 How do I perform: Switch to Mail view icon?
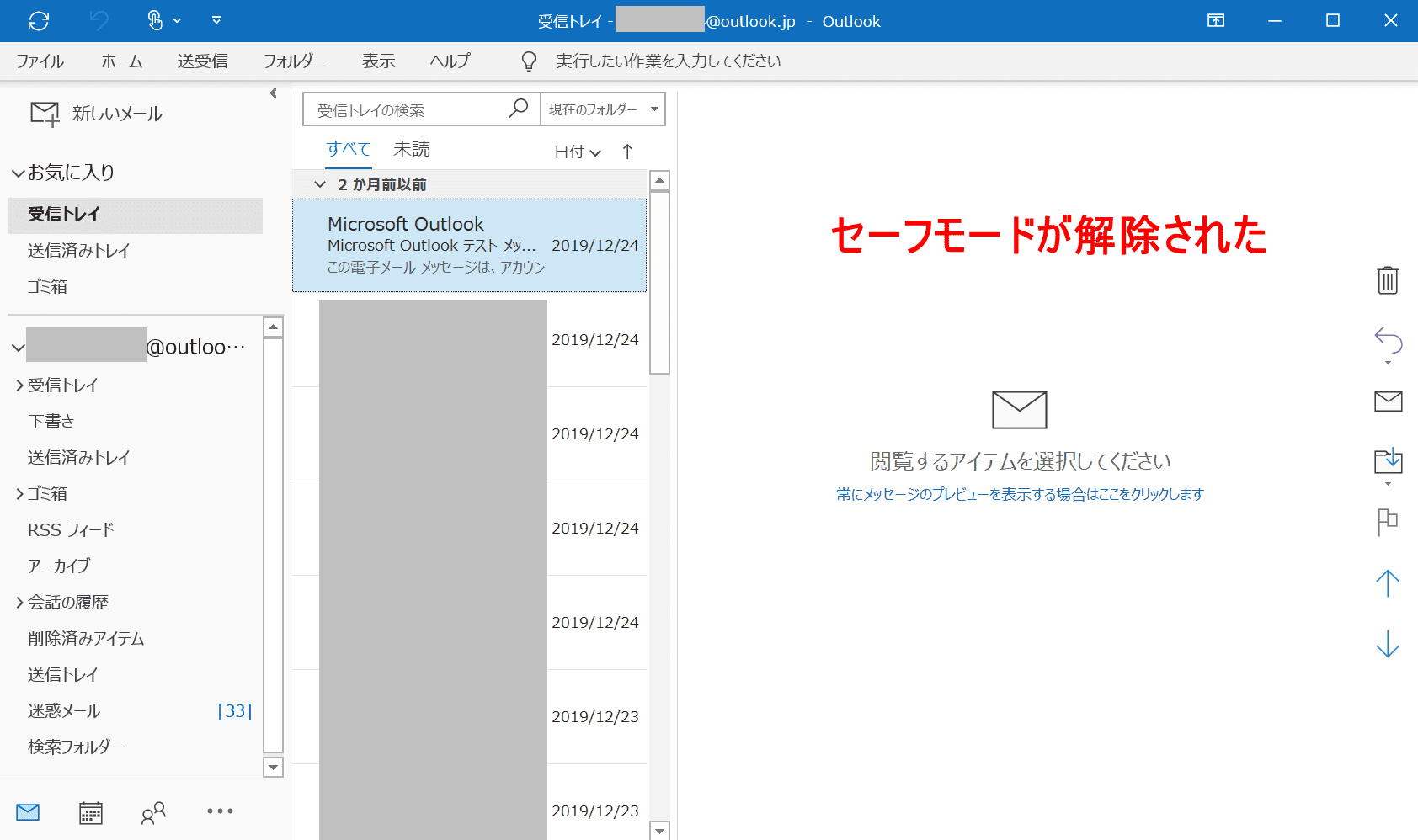(28, 812)
